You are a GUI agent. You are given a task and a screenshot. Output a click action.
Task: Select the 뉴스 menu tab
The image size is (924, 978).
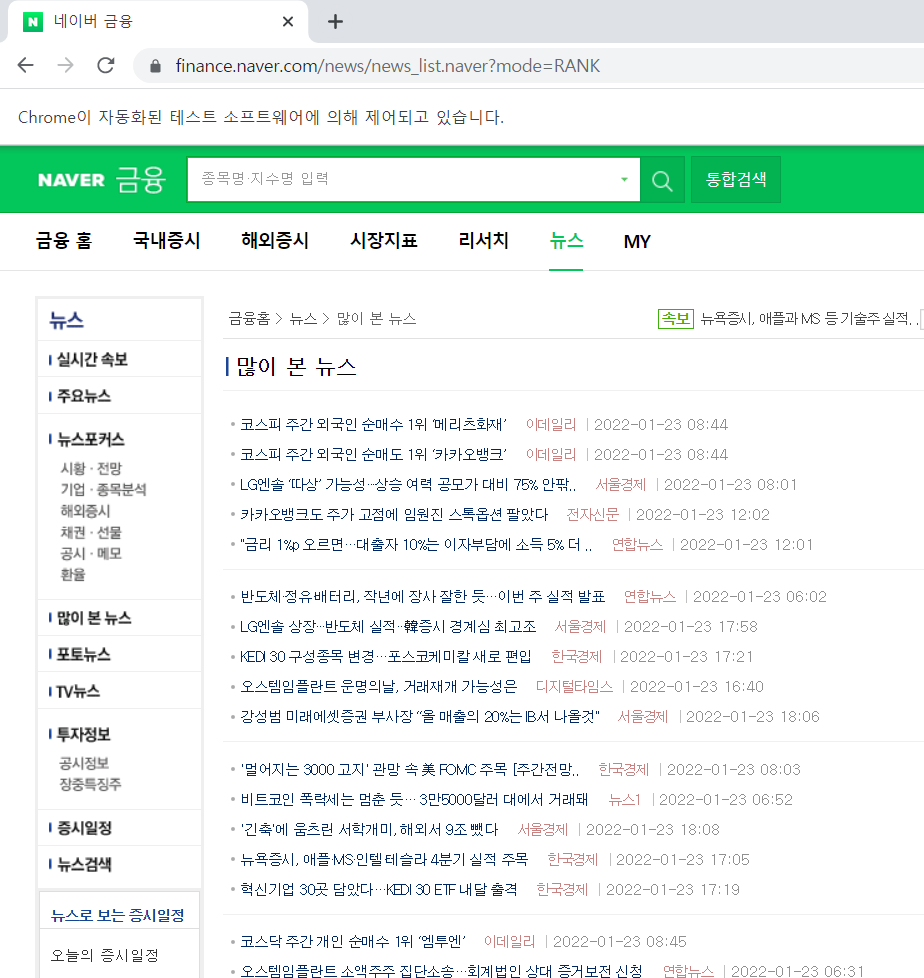566,241
